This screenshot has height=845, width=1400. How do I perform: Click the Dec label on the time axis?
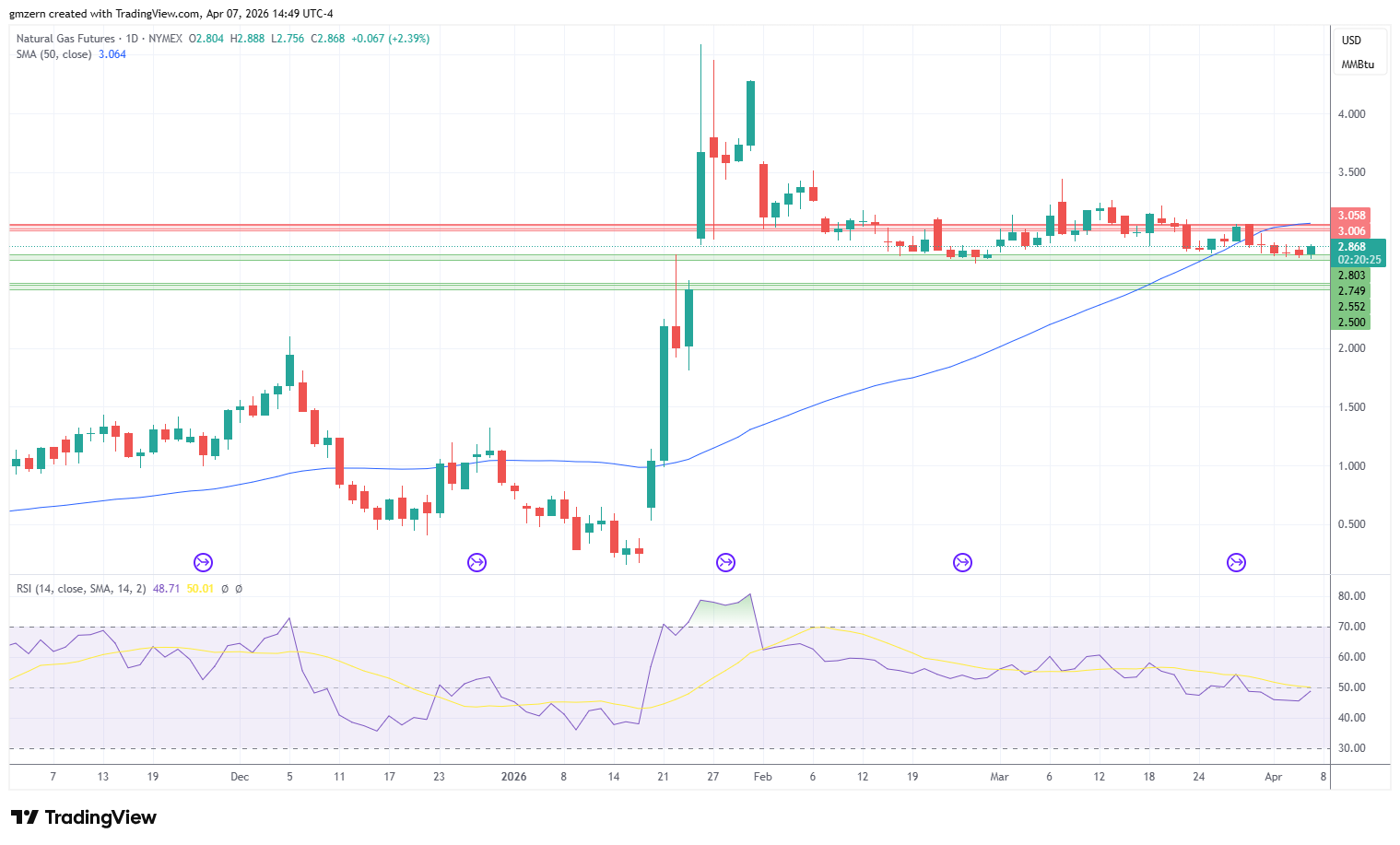point(240,777)
